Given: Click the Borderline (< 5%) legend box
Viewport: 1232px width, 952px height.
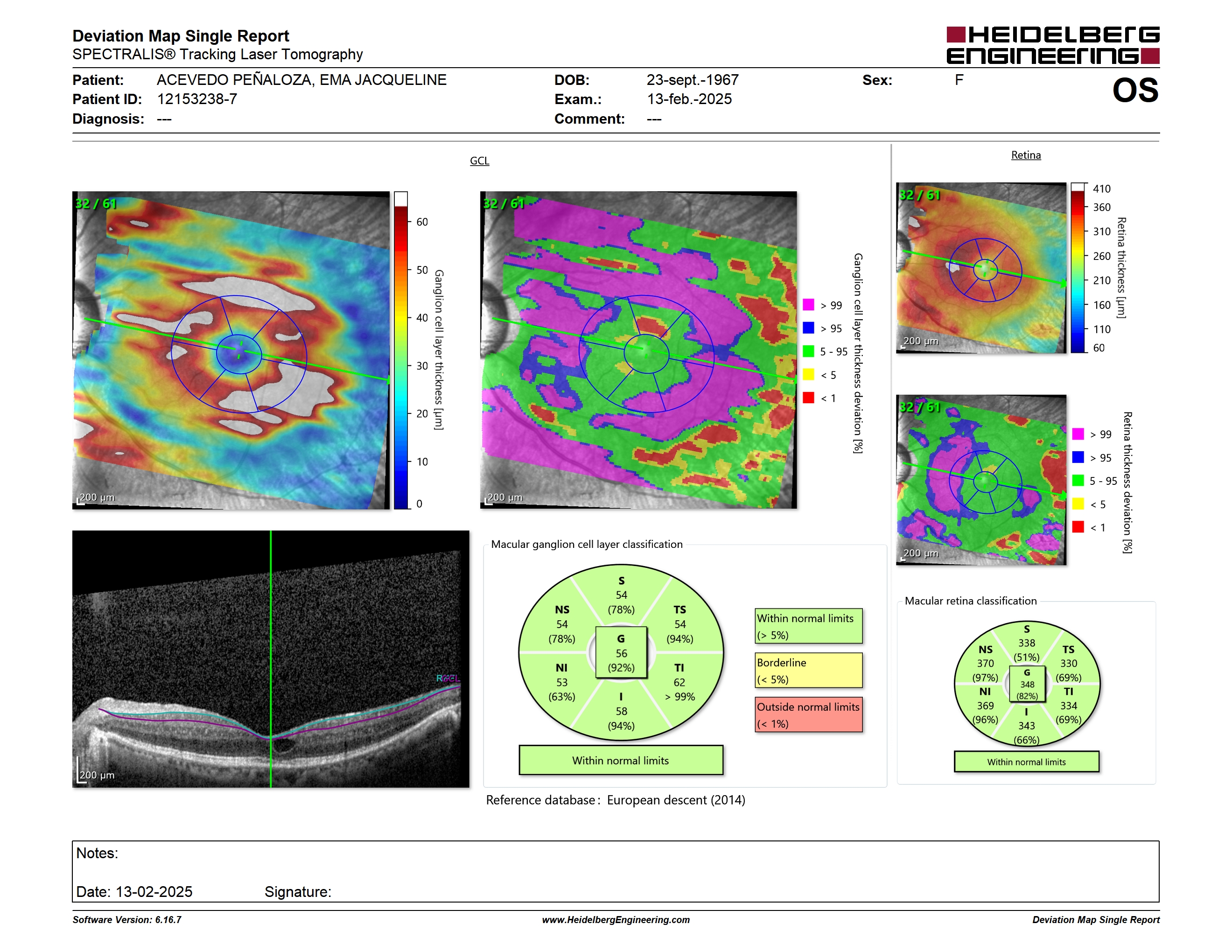Looking at the screenshot, I should [808, 671].
